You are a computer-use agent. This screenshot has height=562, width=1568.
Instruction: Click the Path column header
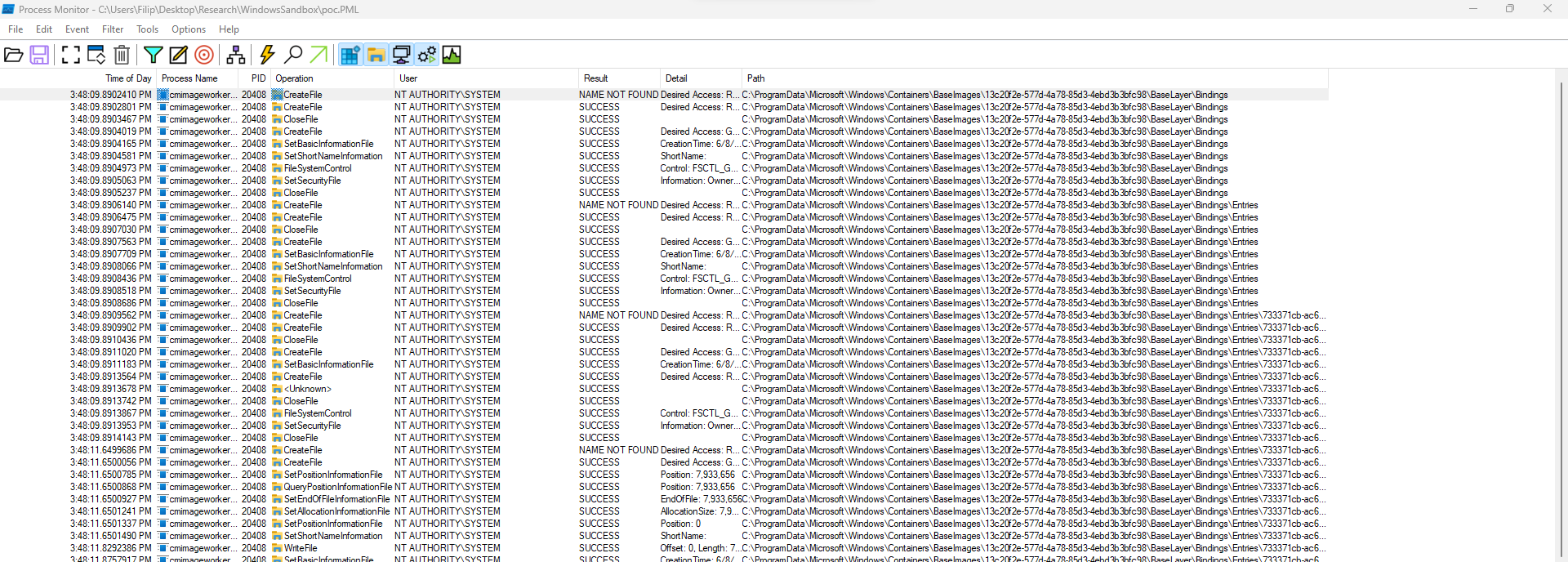[x=1035, y=78]
